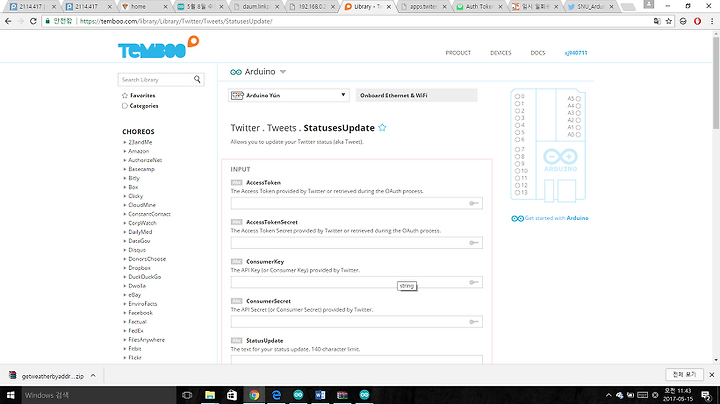Click the Opera-style red extension icon
The height and width of the screenshot is (404, 720).
[697, 21]
